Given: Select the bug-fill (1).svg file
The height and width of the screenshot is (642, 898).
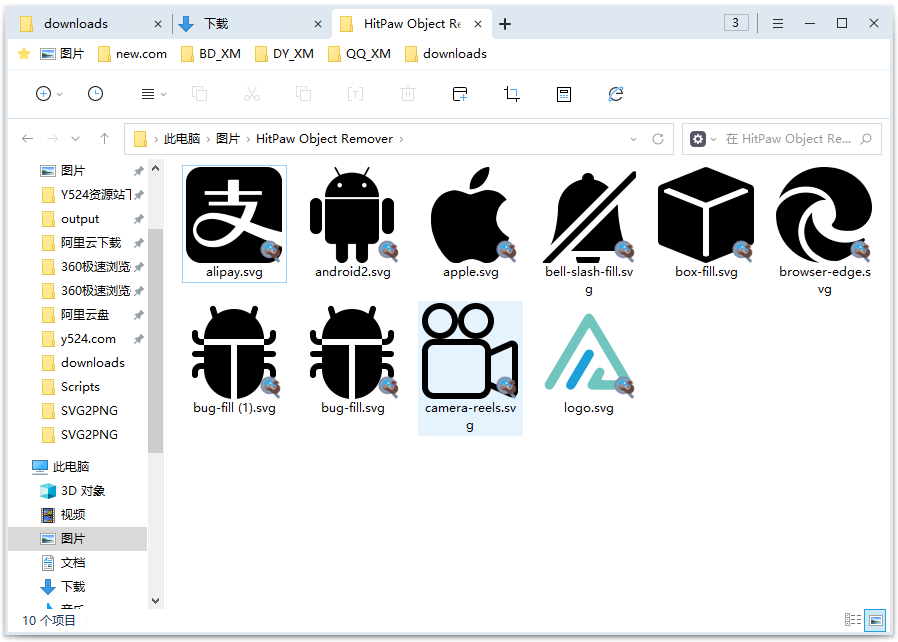Looking at the screenshot, I should click(x=234, y=360).
